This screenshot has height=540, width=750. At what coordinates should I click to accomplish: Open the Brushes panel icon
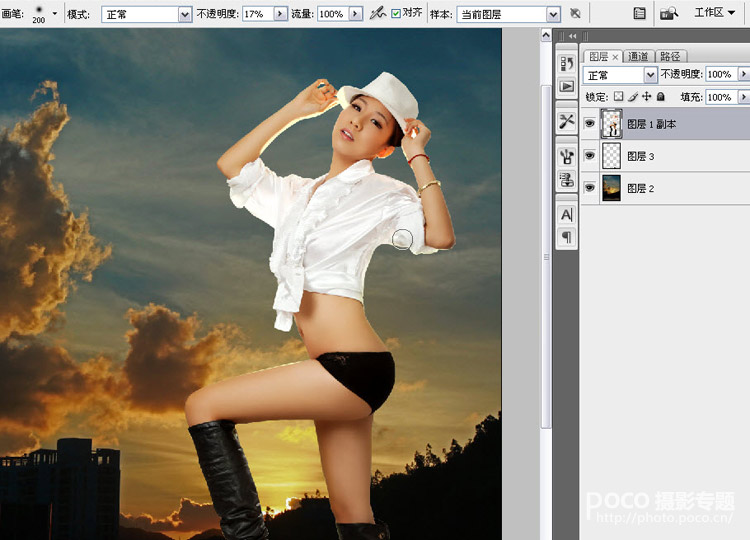click(x=567, y=156)
